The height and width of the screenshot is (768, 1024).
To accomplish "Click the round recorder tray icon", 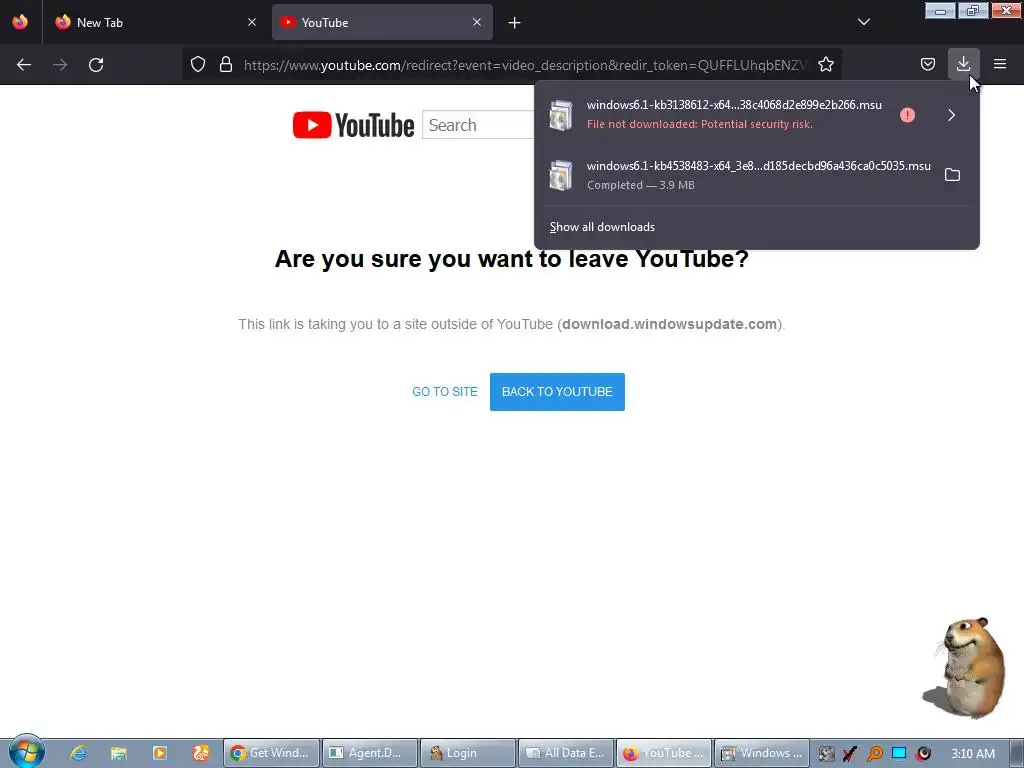I will (923, 754).
